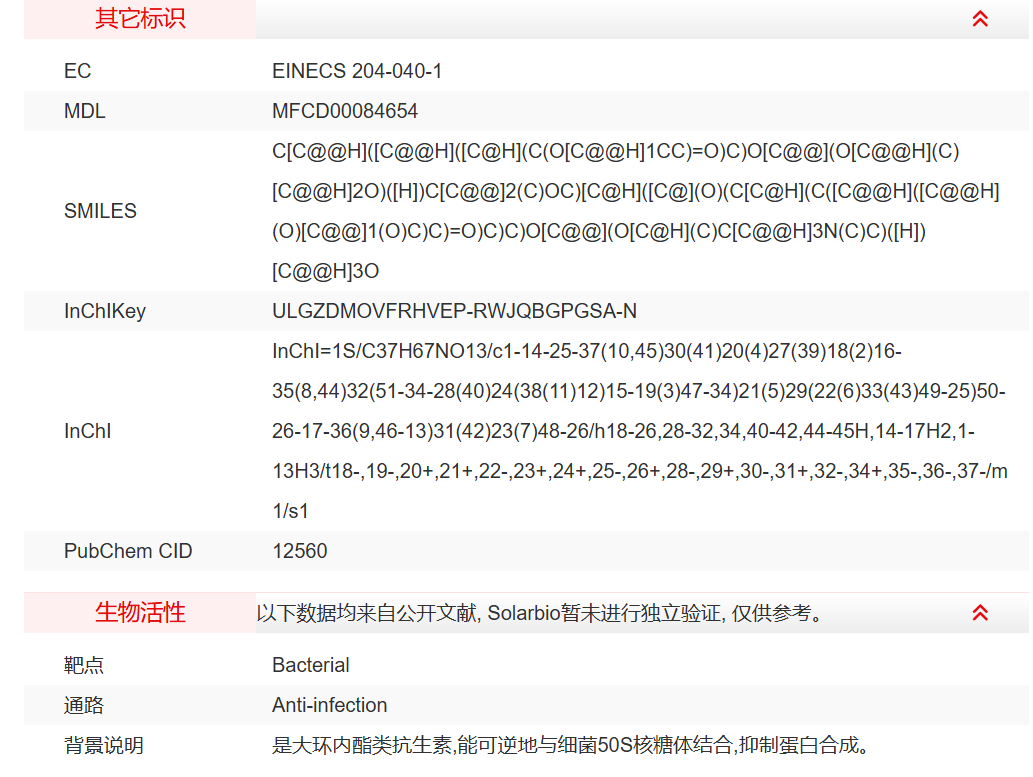Click the 靶点 row label
1033x777 pixels.
84,665
